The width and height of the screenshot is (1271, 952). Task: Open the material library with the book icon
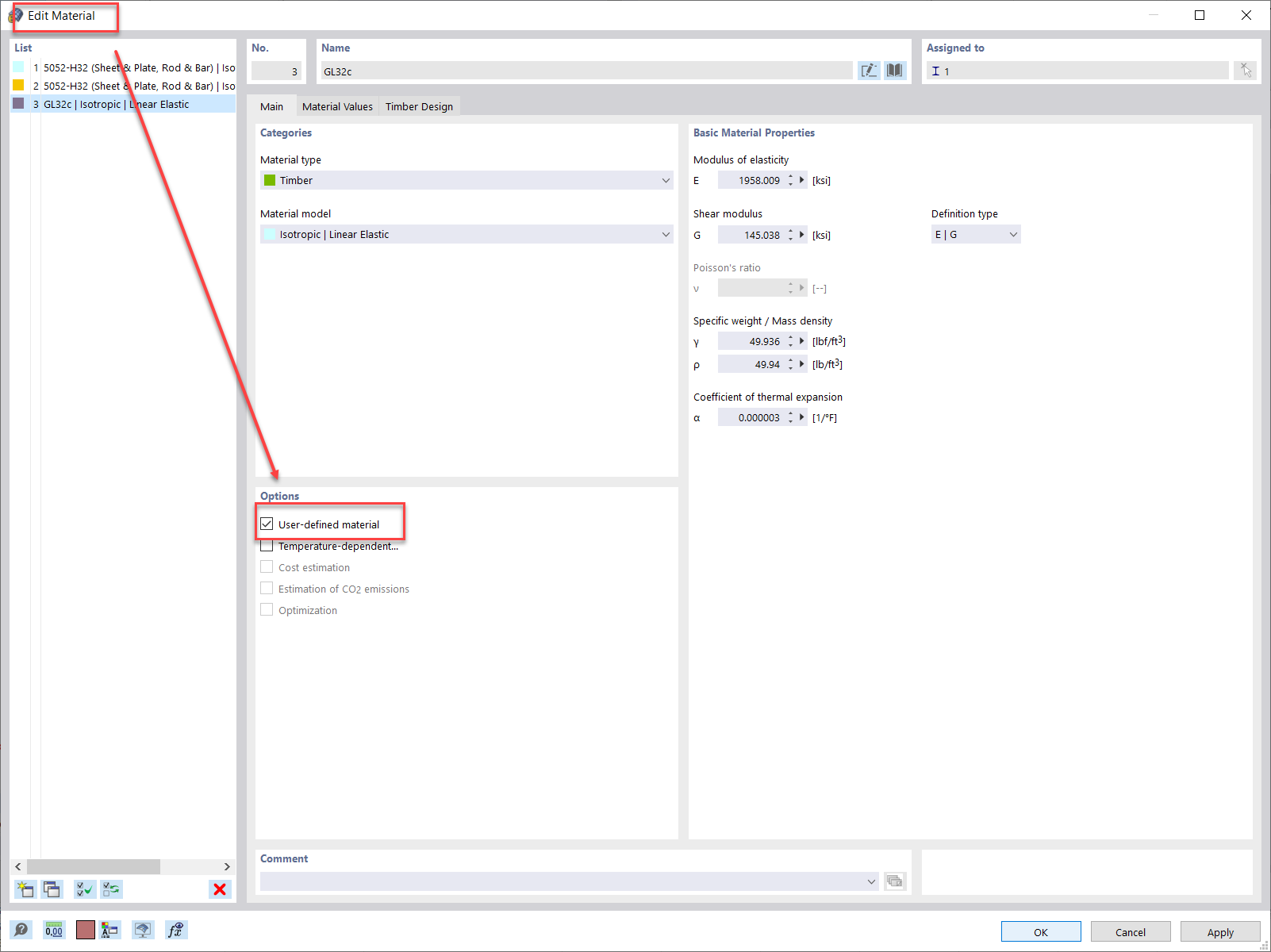coord(894,70)
